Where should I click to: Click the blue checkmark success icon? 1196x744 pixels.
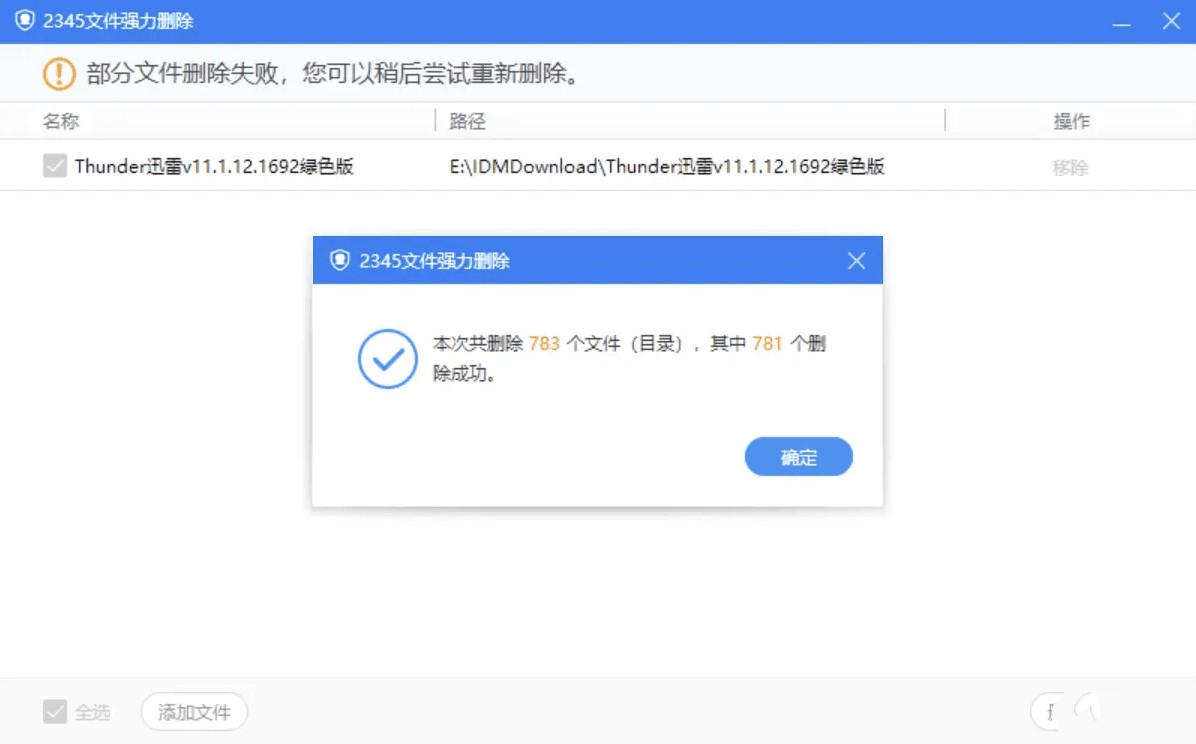387,359
